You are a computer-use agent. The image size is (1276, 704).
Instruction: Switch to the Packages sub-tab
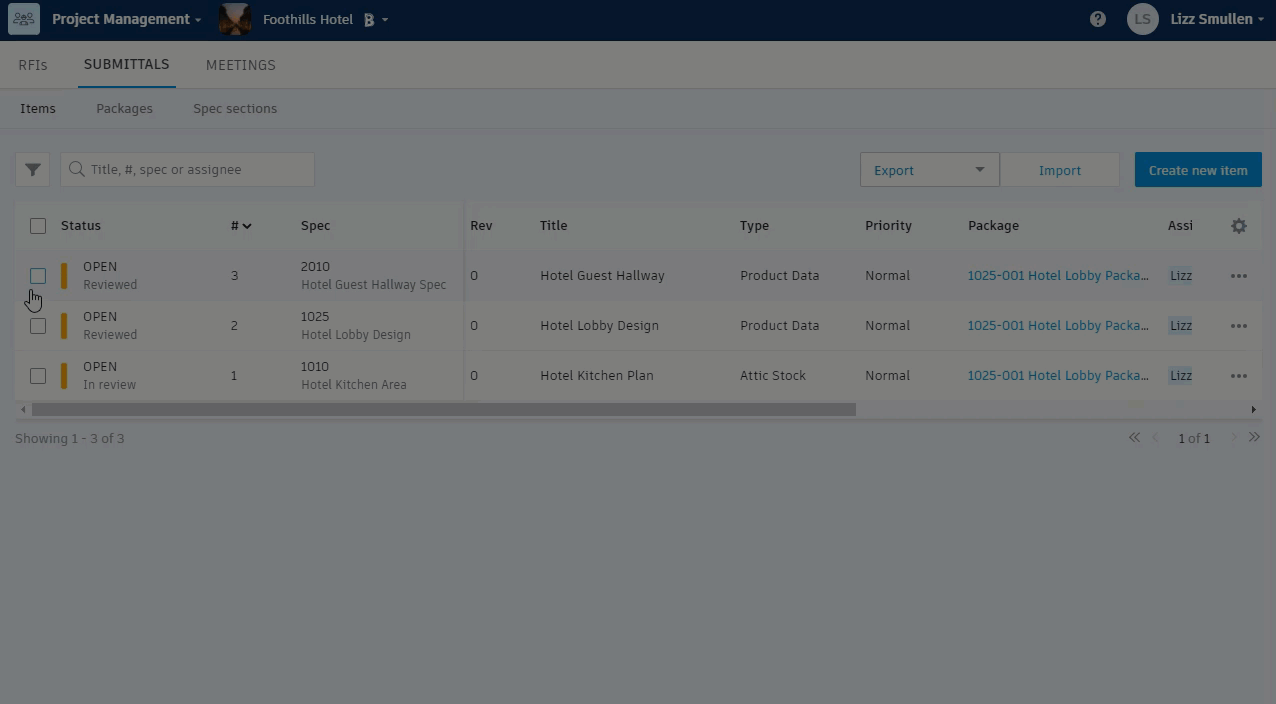[x=124, y=108]
